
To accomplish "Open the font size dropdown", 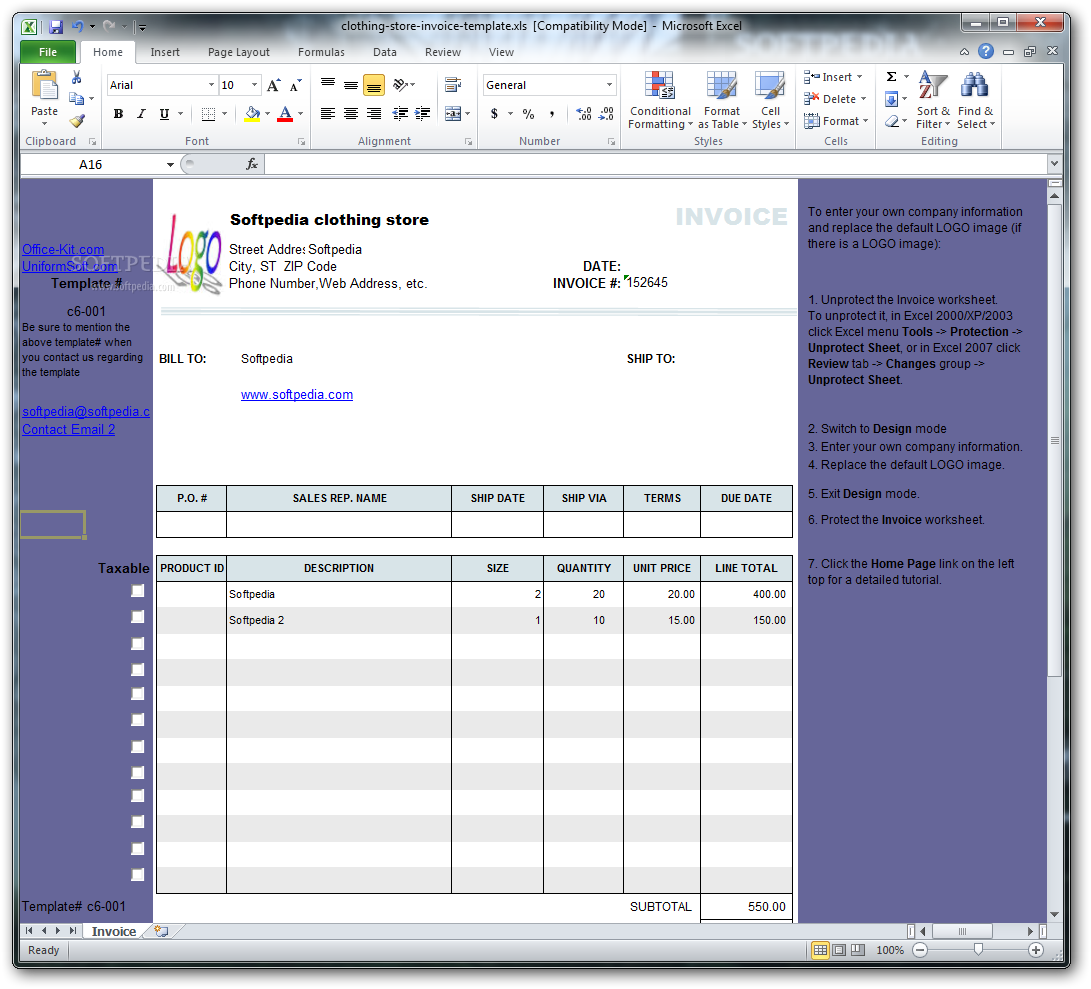I will (255, 85).
